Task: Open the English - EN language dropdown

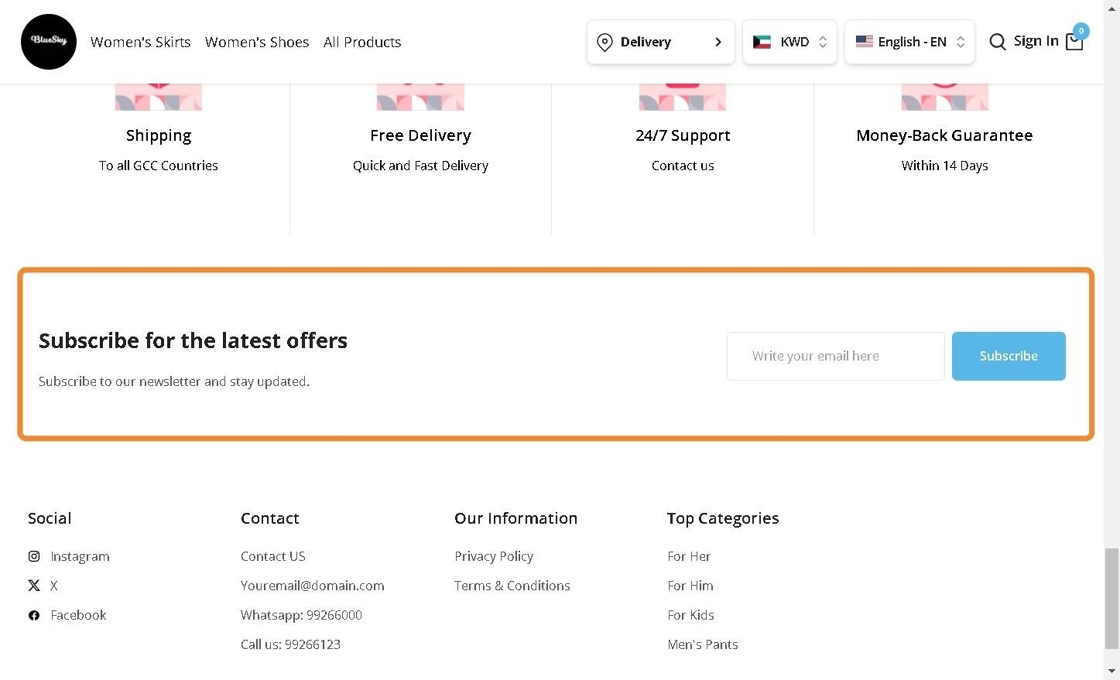Action: coord(909,42)
